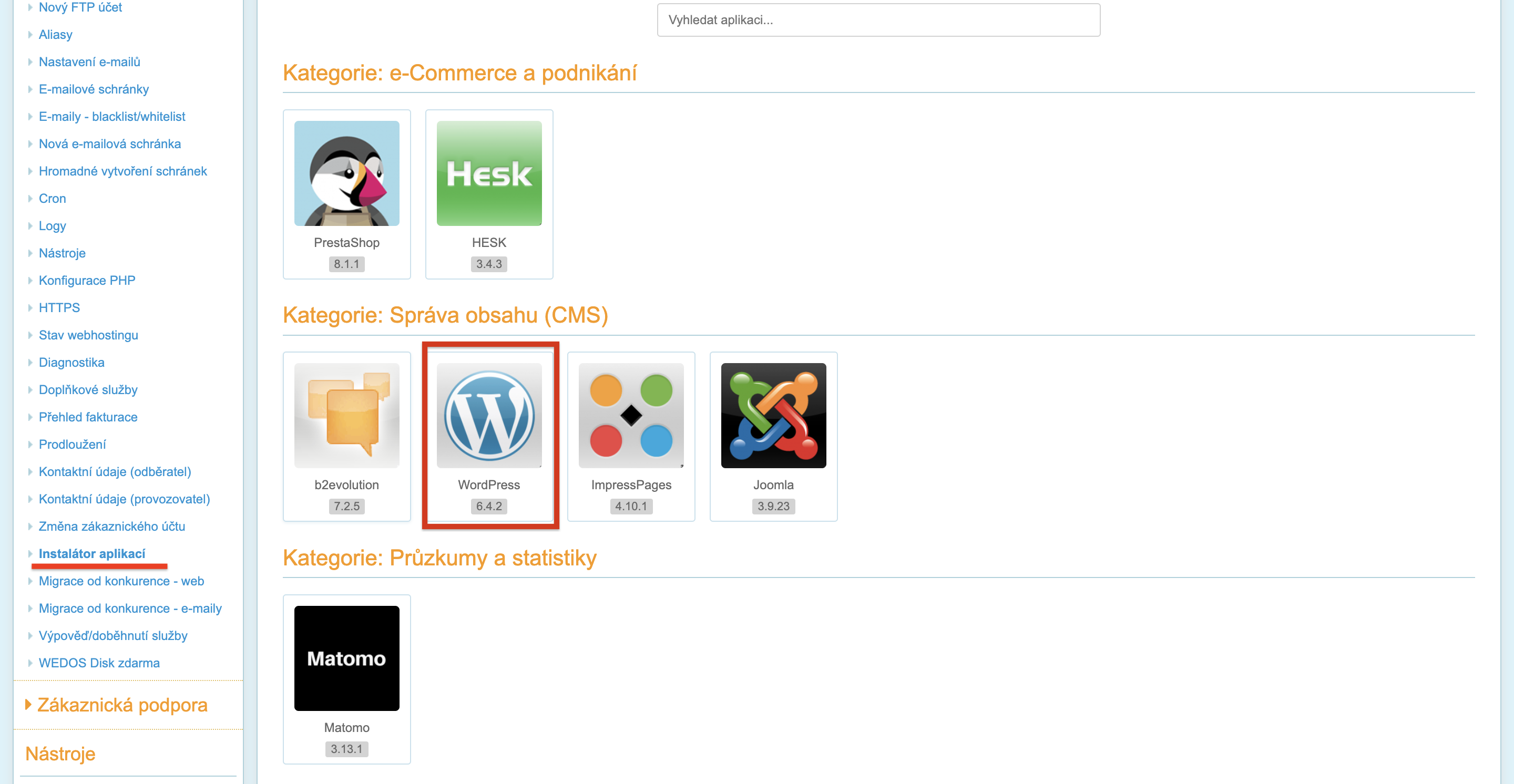This screenshot has width=1514, height=784.
Task: Click the b2evolution version badge 7.2.5
Action: (x=347, y=506)
